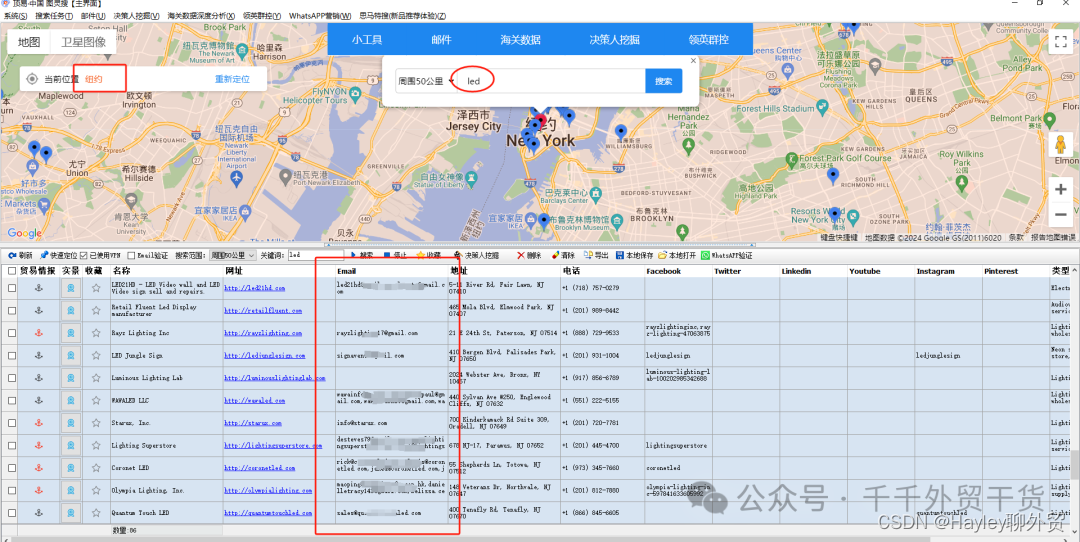
Task: Select the Street View pegman on map
Action: 1059,145
